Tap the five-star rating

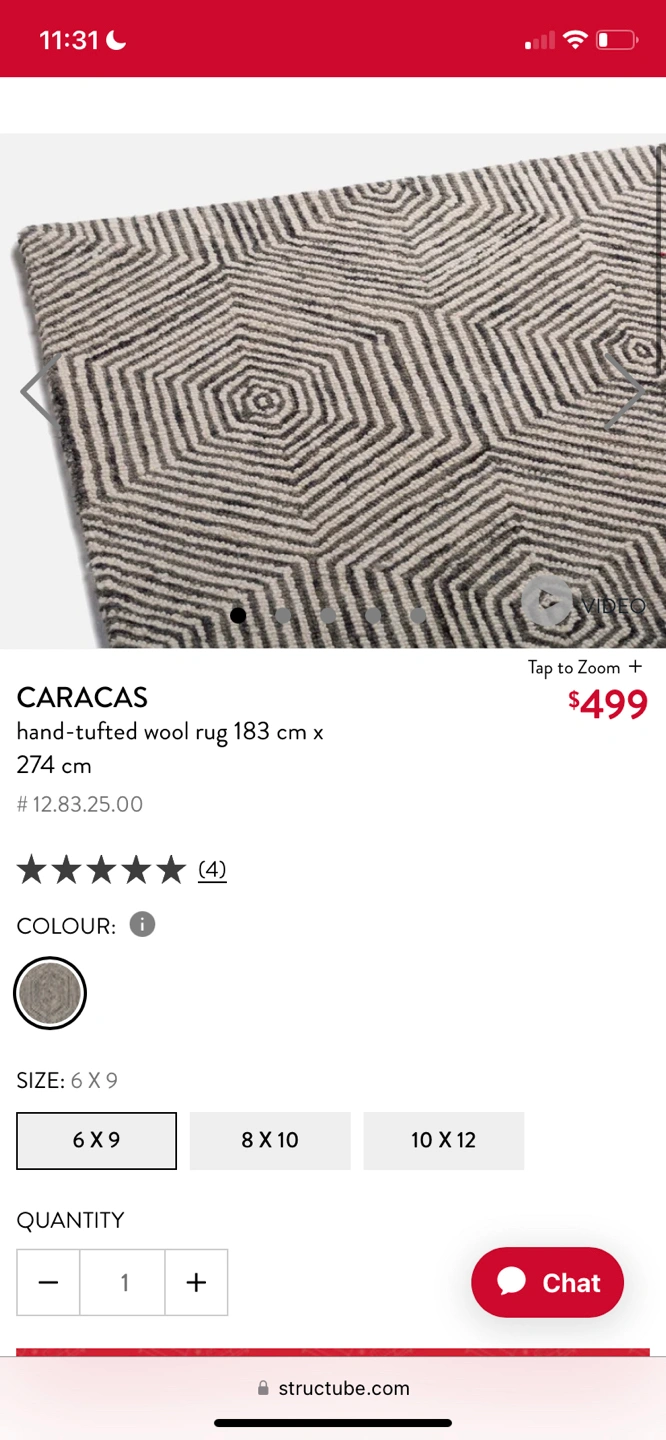point(101,870)
